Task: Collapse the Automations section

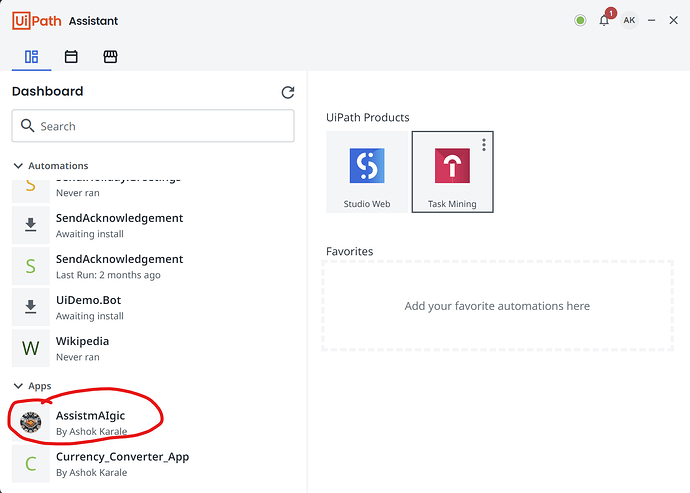Action: pyautogui.click(x=18, y=166)
